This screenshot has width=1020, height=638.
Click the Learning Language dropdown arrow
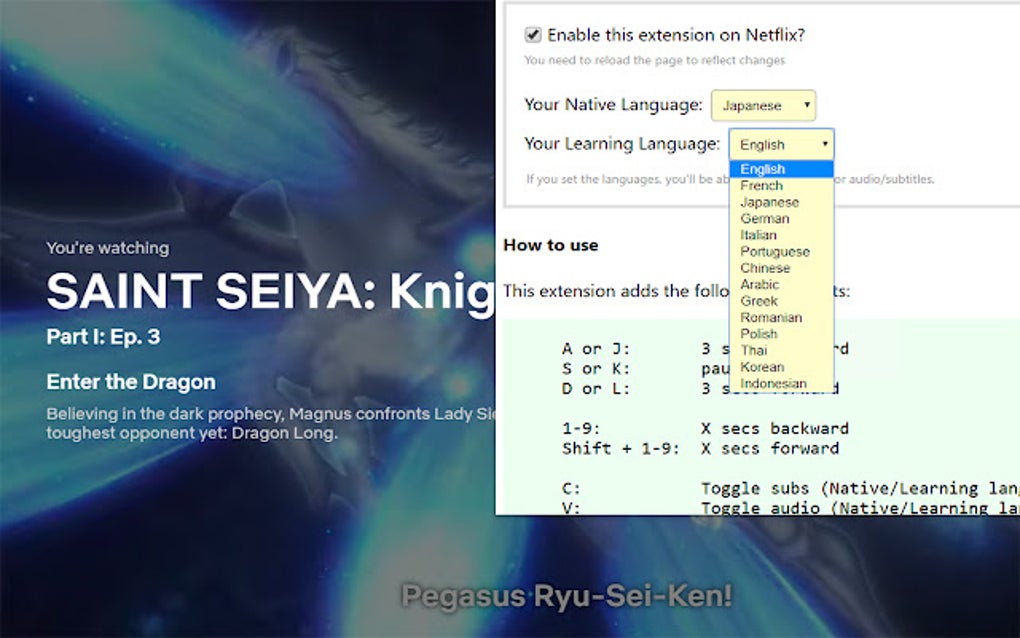coord(825,143)
